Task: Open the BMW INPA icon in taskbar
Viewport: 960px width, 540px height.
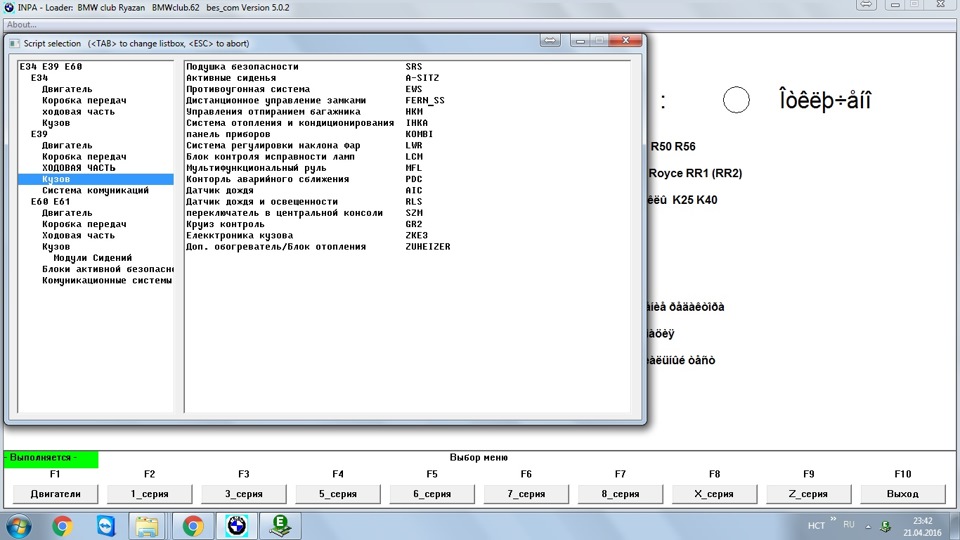Action: (x=236, y=525)
